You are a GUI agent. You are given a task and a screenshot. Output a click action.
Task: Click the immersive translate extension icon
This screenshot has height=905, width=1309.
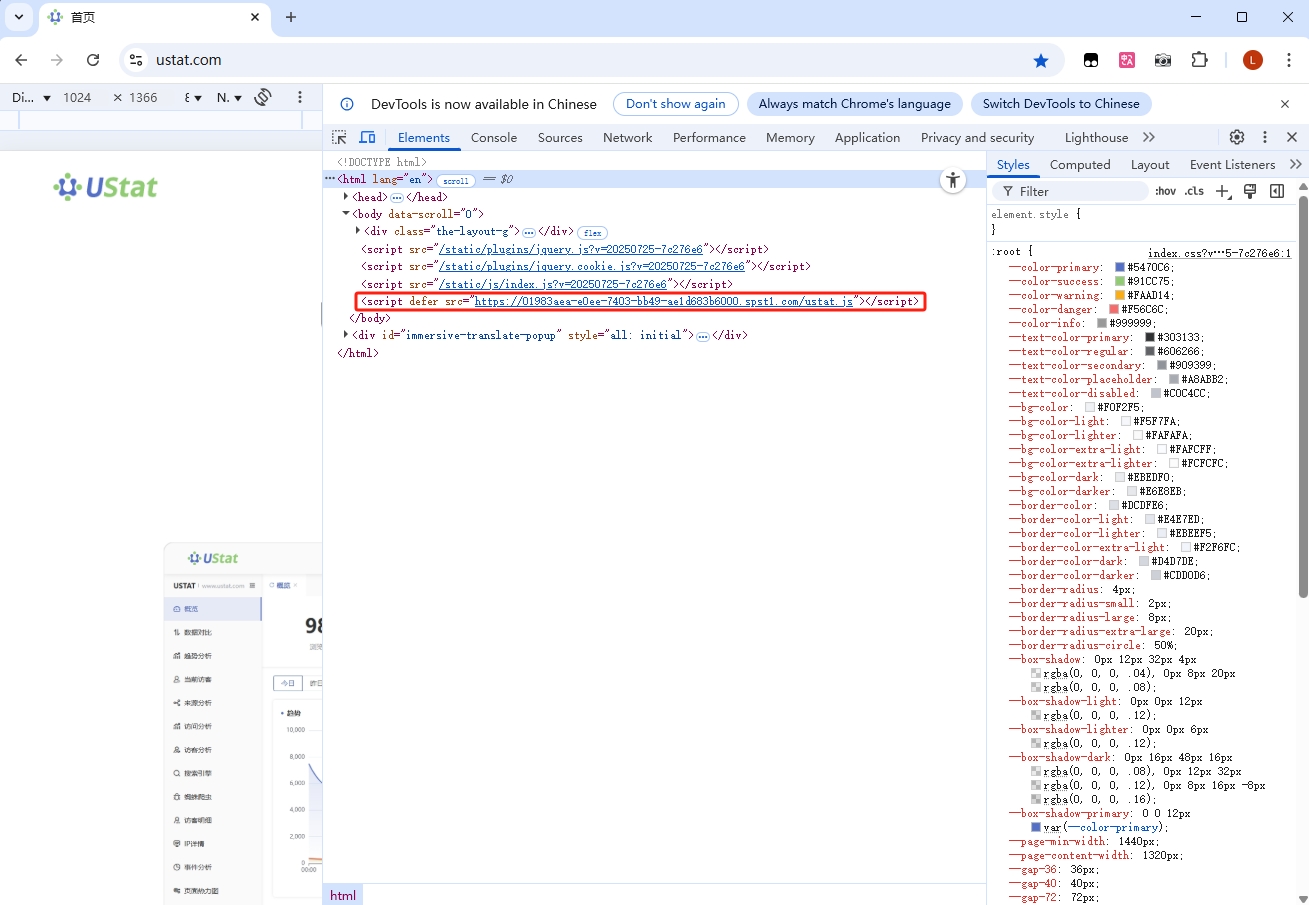(x=1127, y=60)
